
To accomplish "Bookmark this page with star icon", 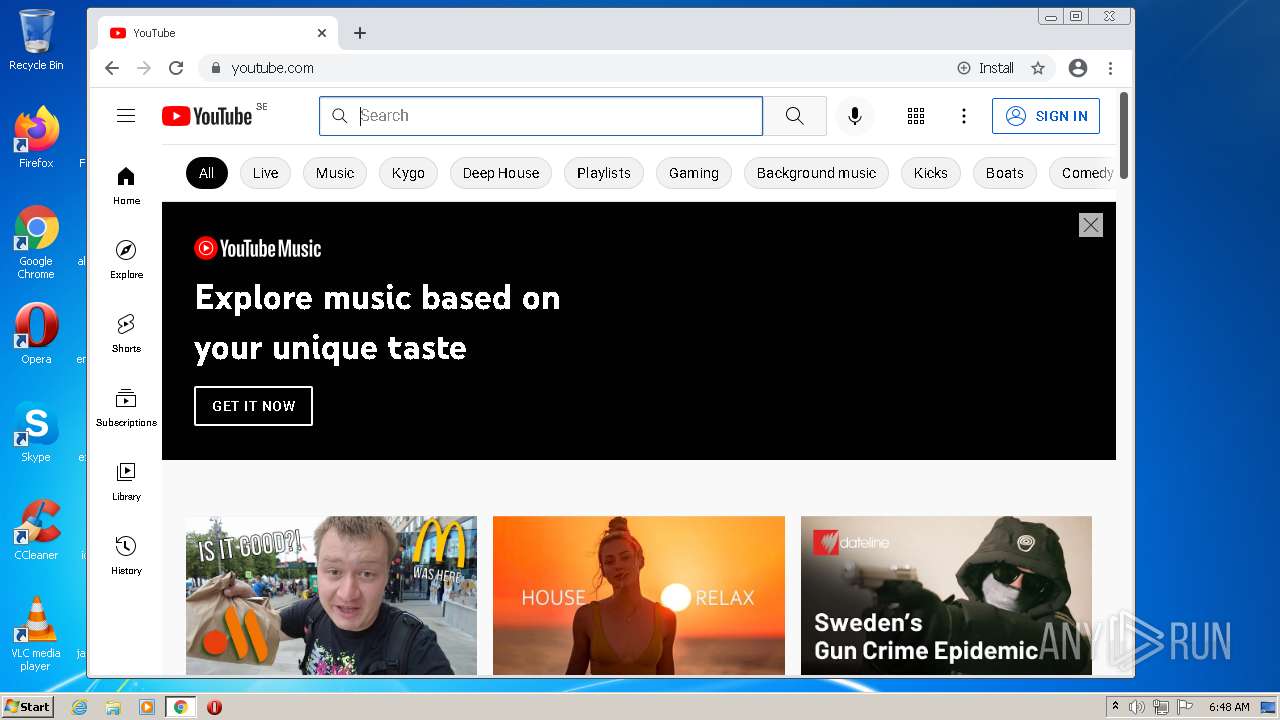I will tap(1038, 68).
